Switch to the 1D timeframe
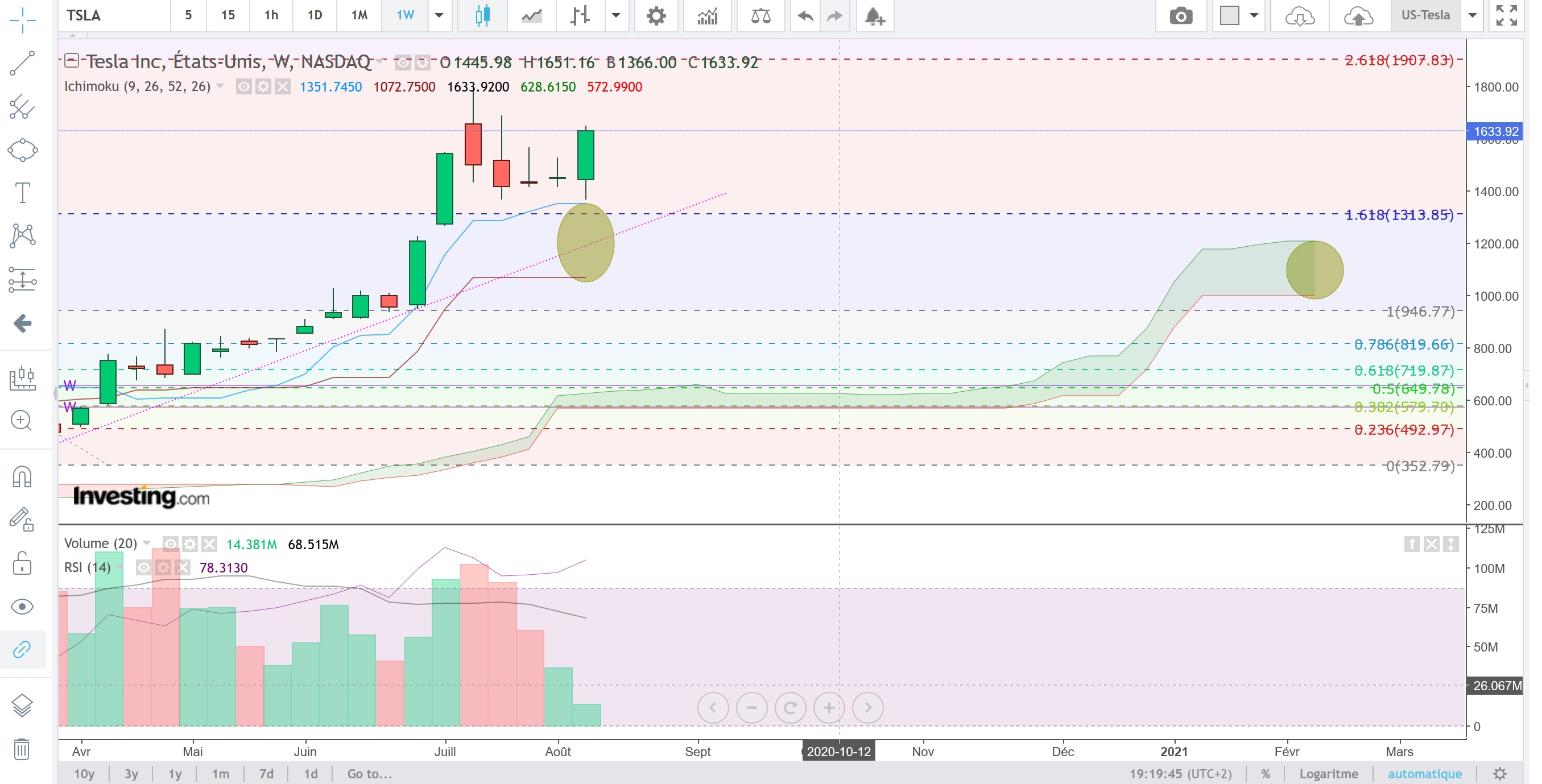Screen dimensions: 1542x784 [315, 15]
